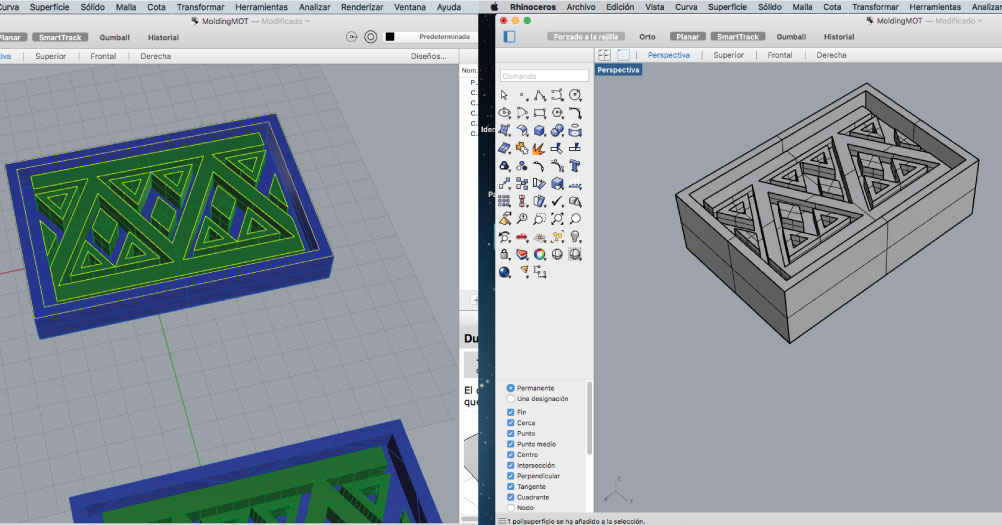
Task: Pick the Rectangle tool
Action: point(539,112)
